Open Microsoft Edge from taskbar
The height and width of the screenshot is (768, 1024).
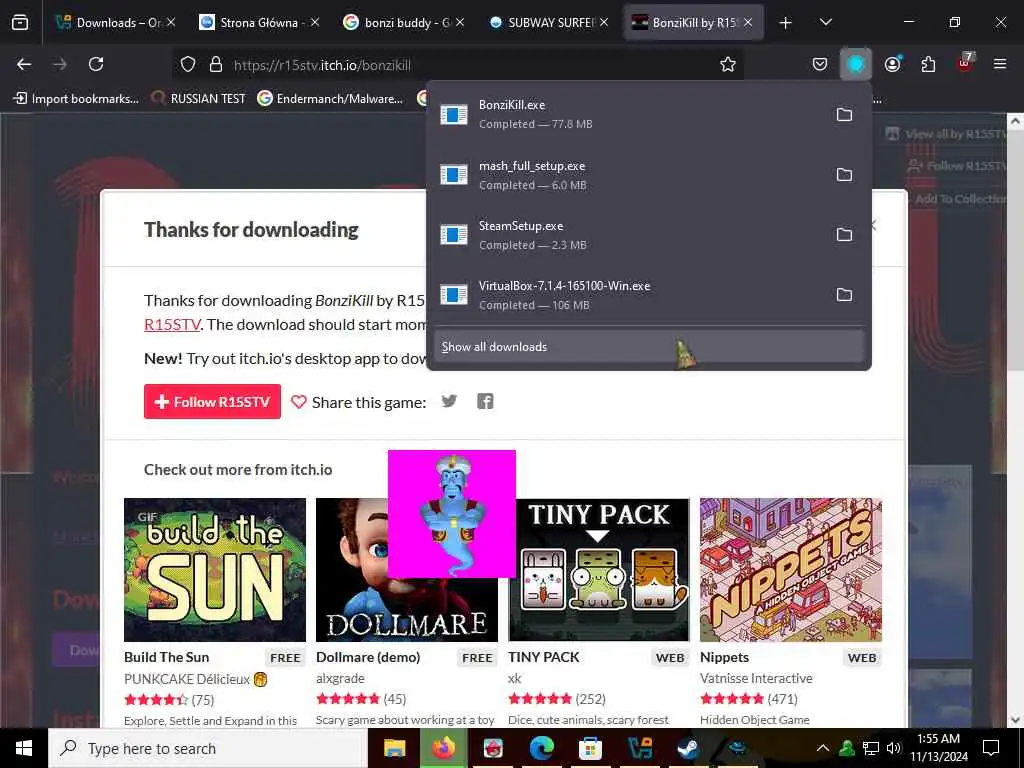click(x=541, y=748)
